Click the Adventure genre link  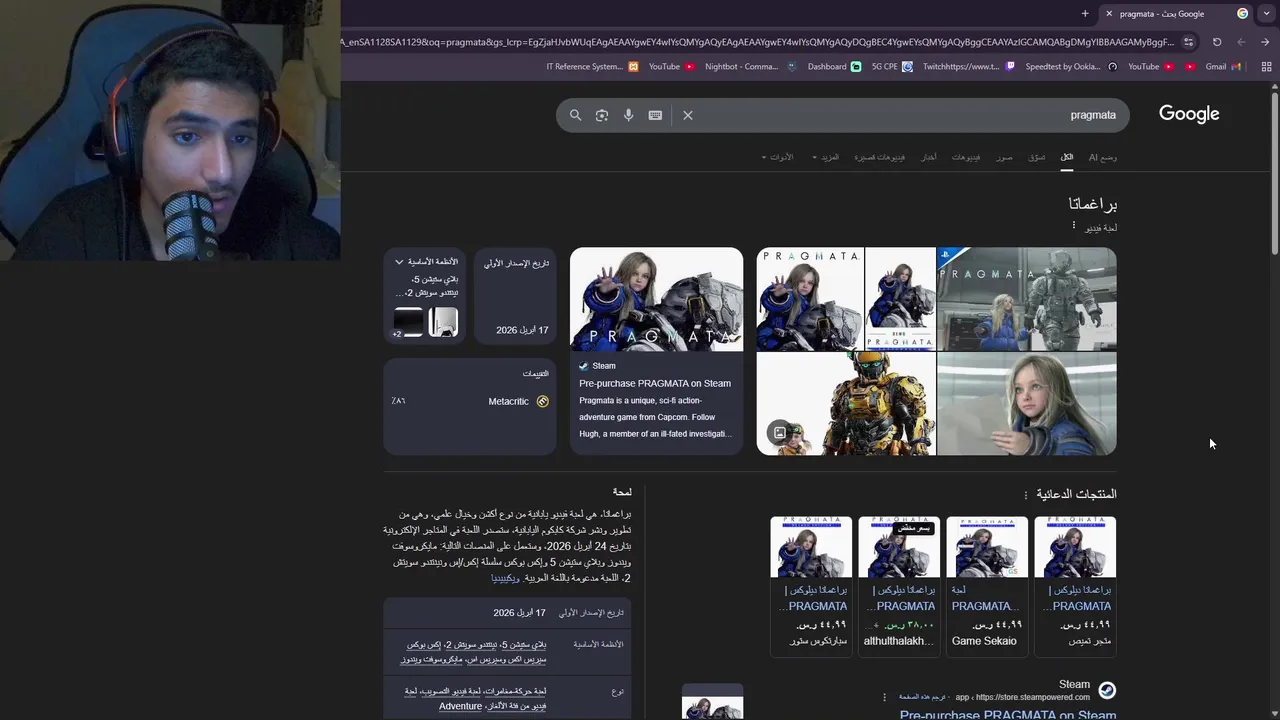pos(460,706)
